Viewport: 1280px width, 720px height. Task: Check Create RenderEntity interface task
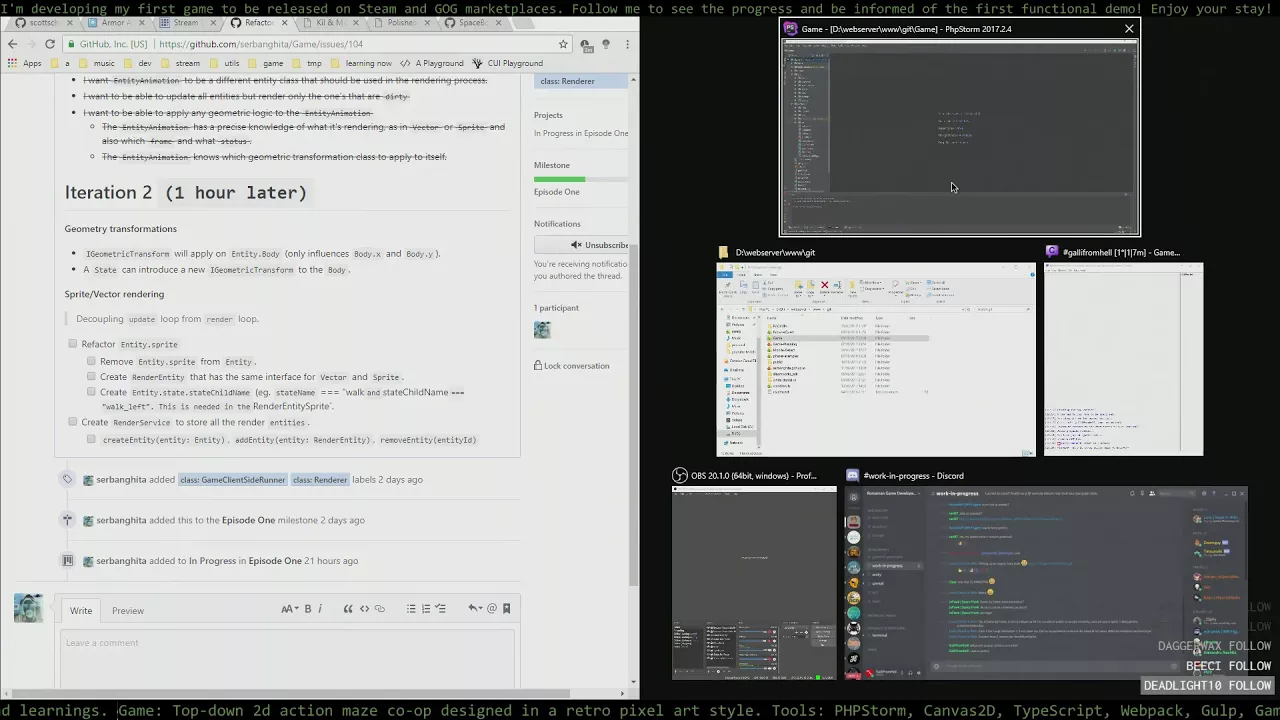coord(91,377)
